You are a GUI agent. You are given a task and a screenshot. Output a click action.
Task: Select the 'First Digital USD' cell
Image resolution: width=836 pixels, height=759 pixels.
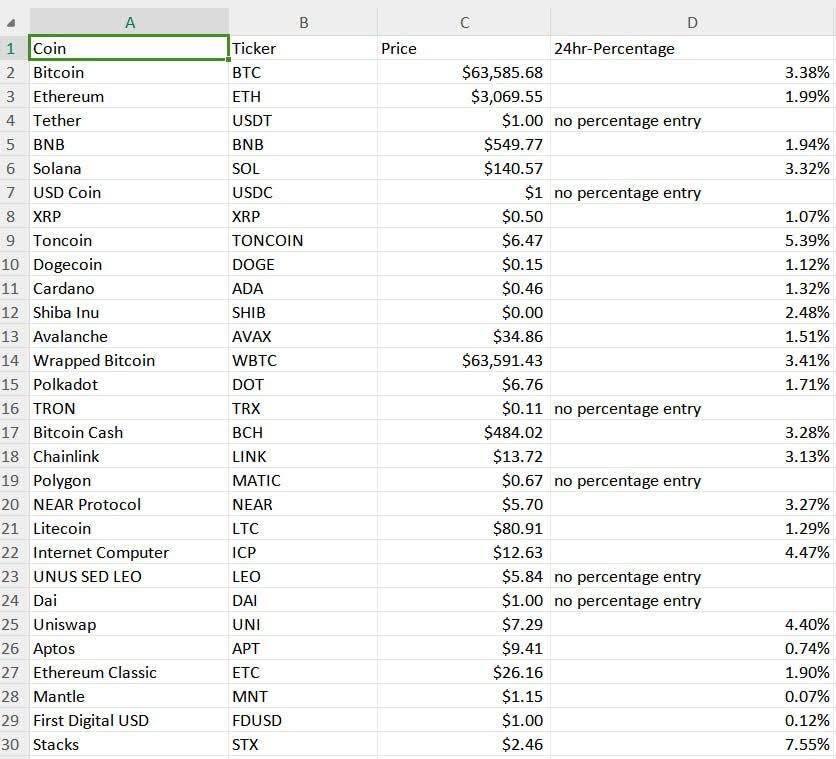point(129,720)
